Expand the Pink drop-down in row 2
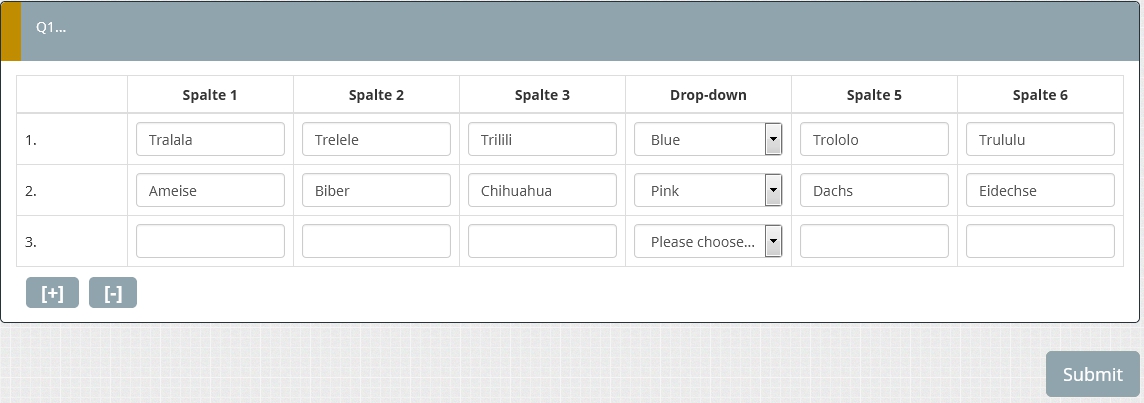Image resolution: width=1144 pixels, height=403 pixels. pyautogui.click(x=708, y=190)
